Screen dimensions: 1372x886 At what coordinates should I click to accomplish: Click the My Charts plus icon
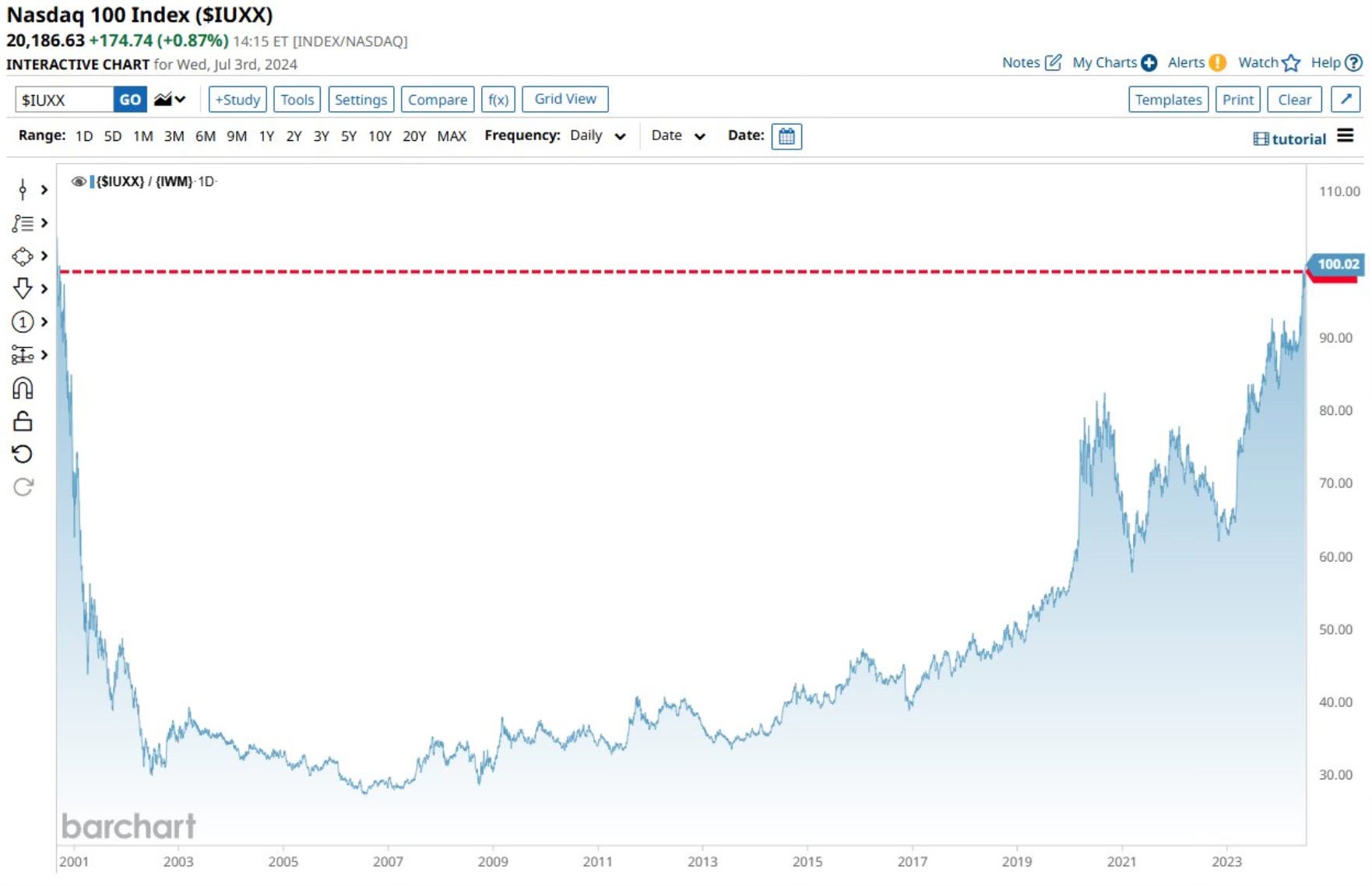1149,63
